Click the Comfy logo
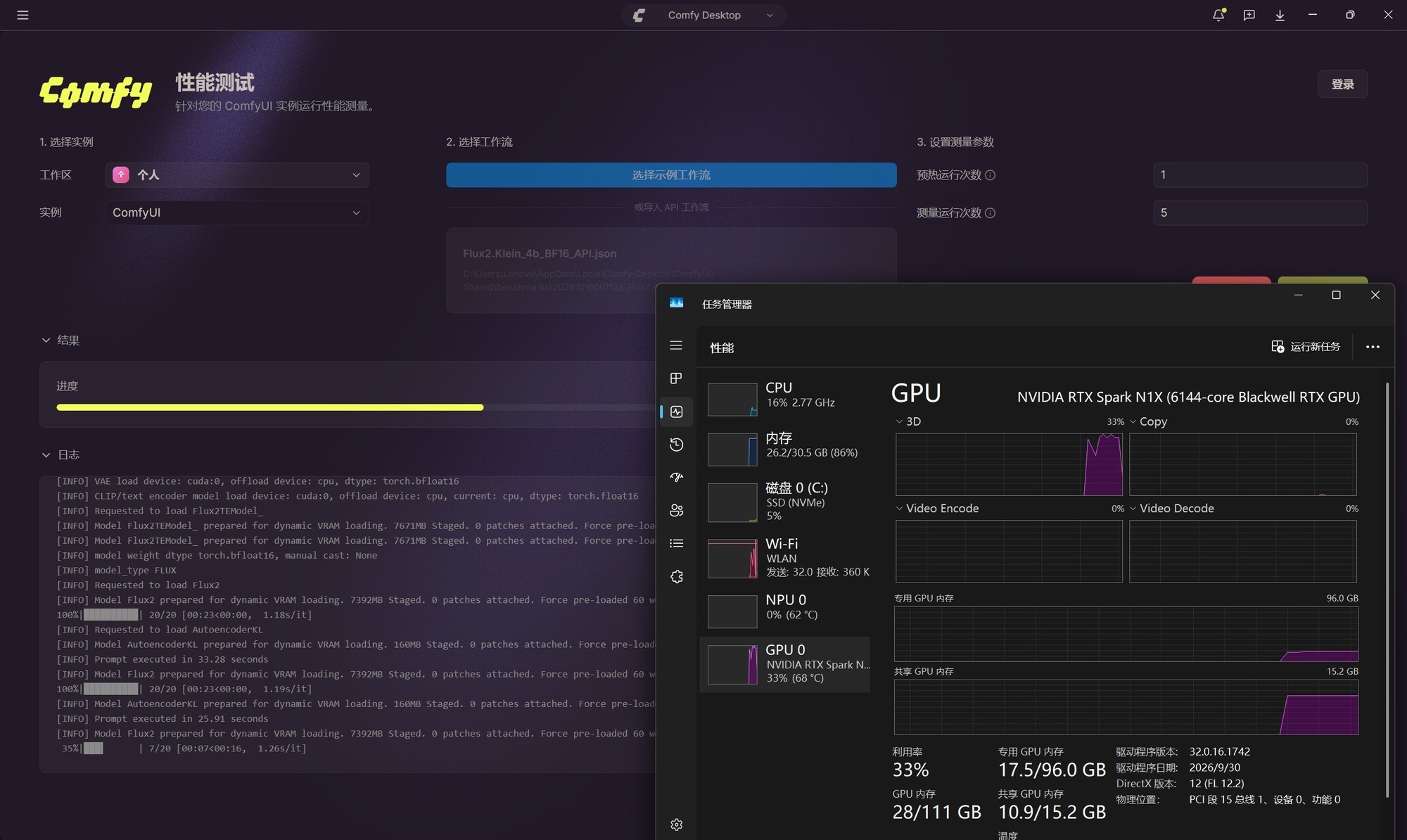 click(x=96, y=91)
